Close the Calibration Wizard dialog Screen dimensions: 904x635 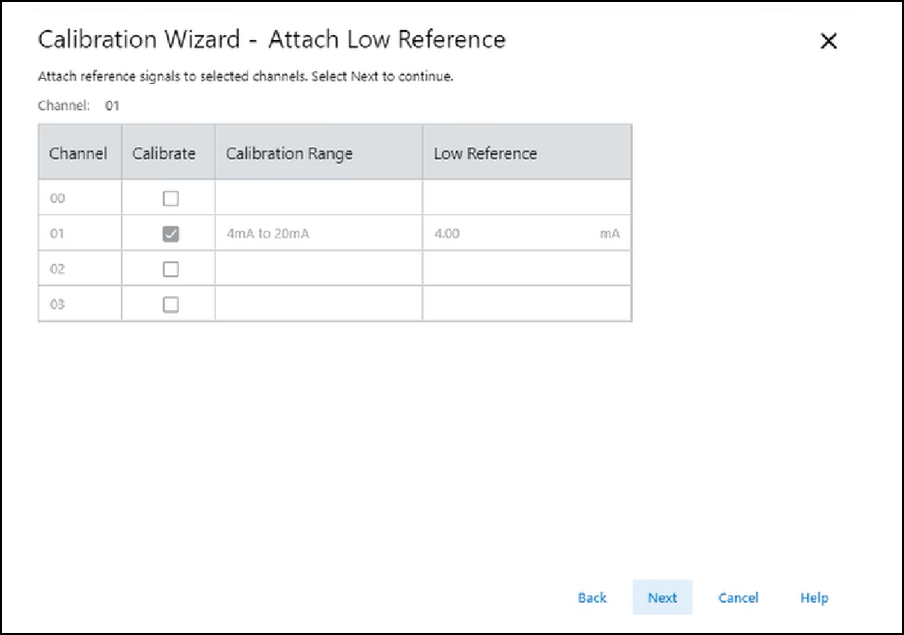click(828, 42)
